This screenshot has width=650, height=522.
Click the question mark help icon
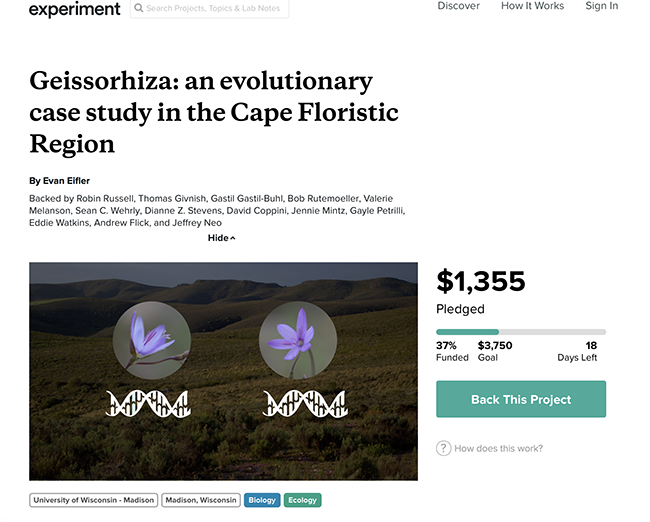point(443,448)
